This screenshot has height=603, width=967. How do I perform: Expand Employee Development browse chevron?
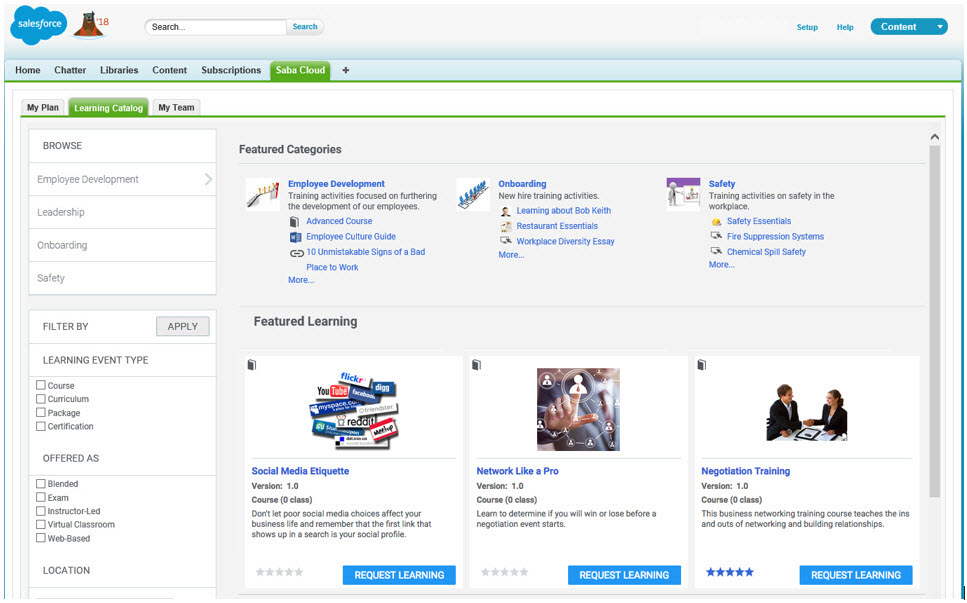(x=208, y=179)
